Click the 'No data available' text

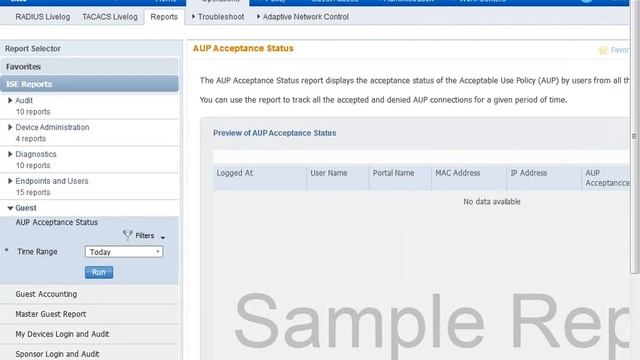click(x=492, y=202)
